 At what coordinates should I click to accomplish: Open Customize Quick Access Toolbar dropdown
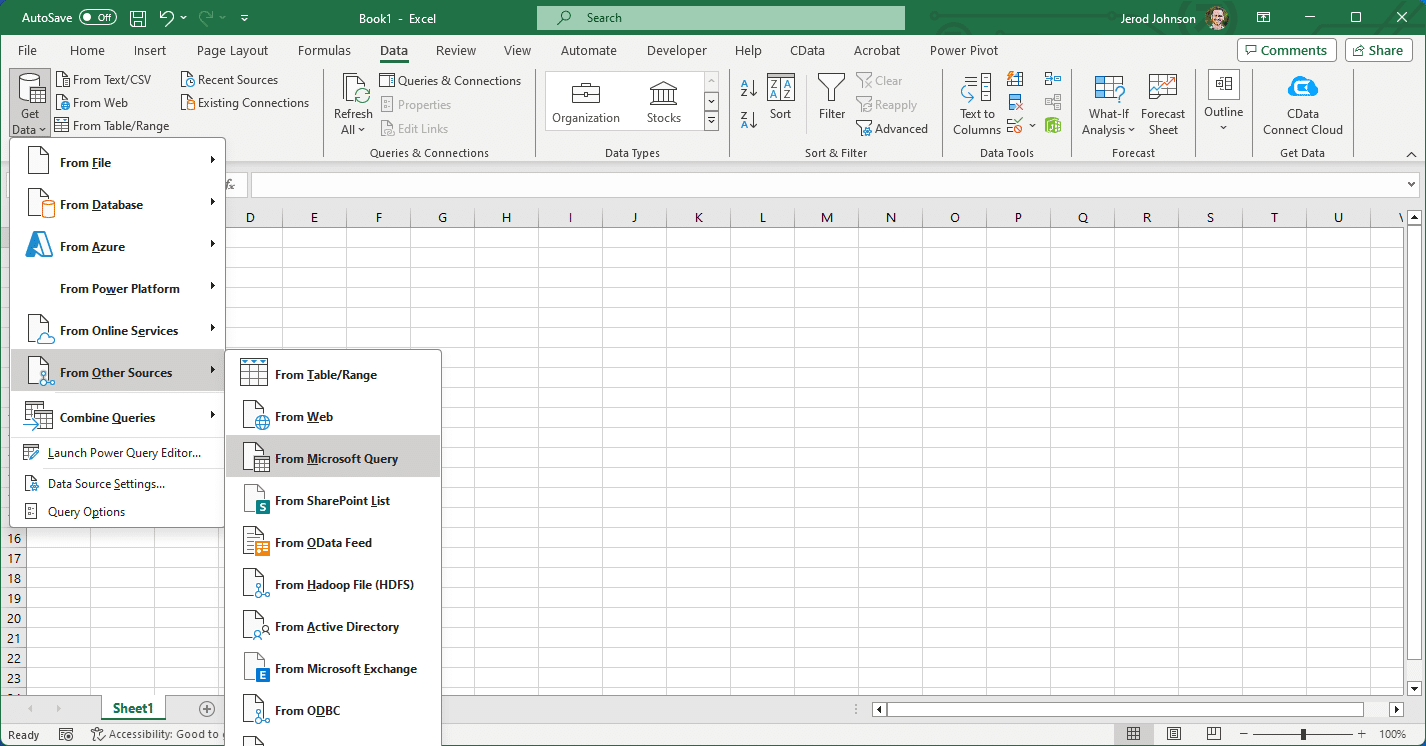246,18
